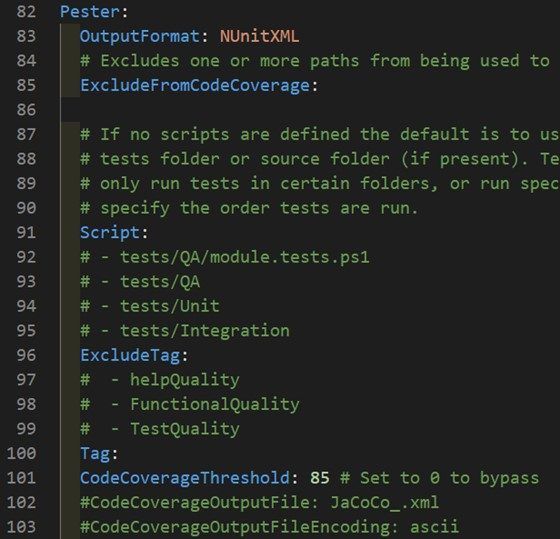Click line number 103 in gutter
Viewport: 560px width, 539px height.
21,528
